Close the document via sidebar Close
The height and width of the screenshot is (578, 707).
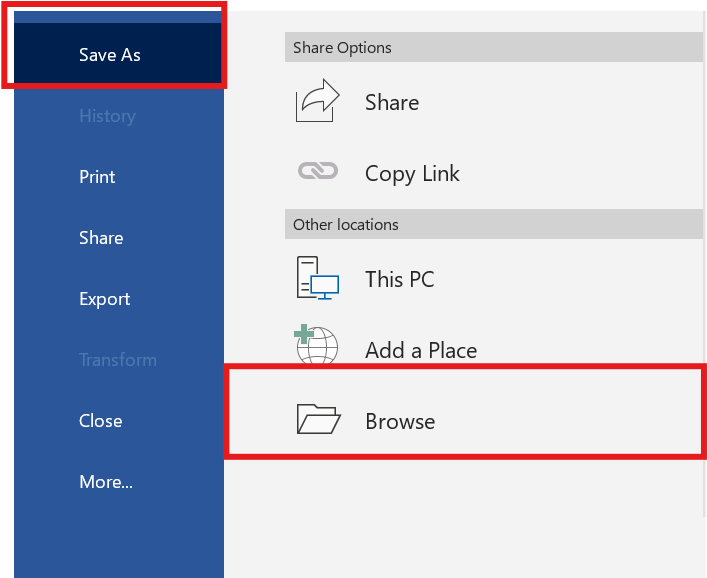[101, 421]
